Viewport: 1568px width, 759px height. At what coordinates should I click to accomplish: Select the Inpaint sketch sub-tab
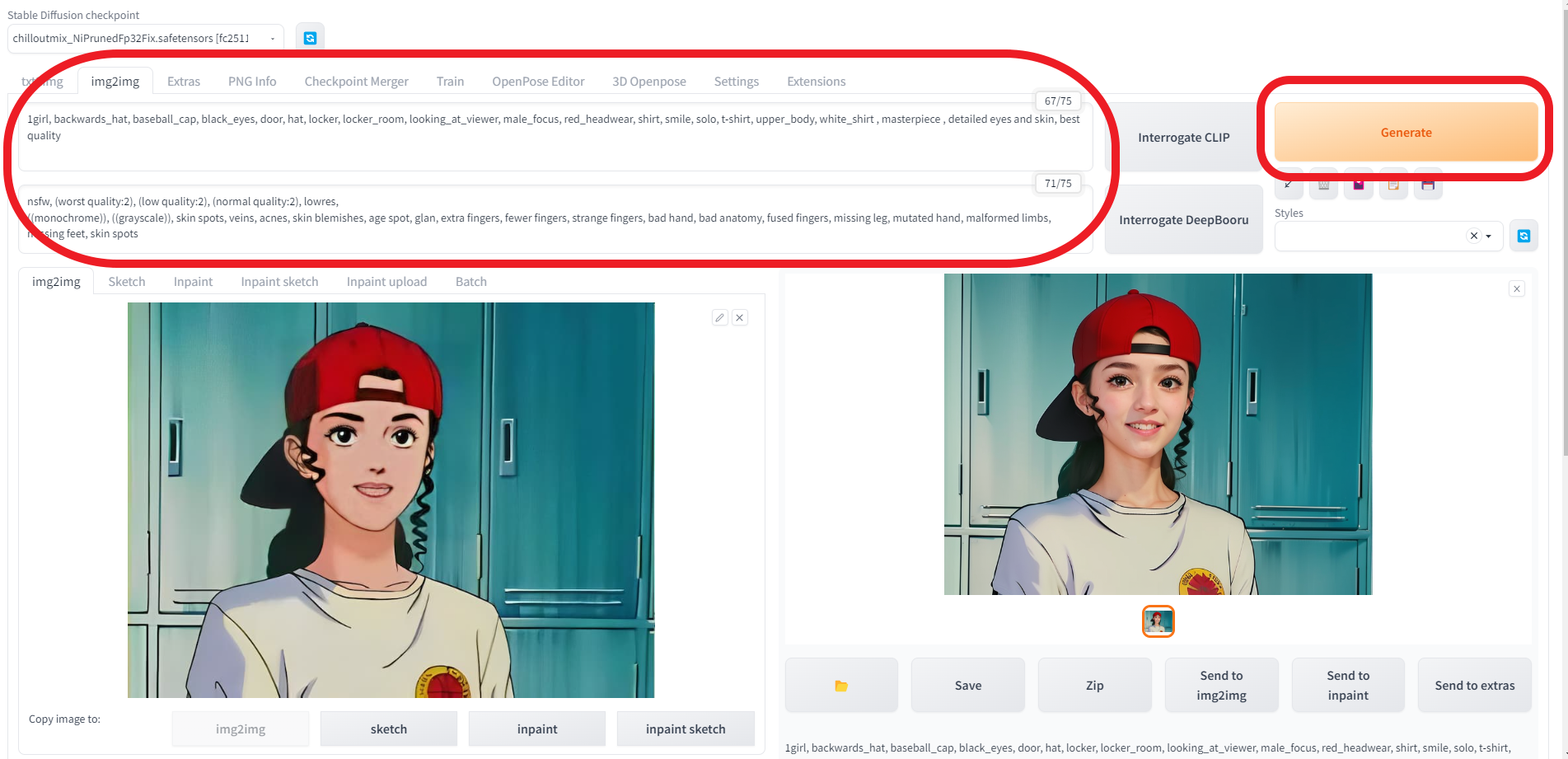click(279, 281)
